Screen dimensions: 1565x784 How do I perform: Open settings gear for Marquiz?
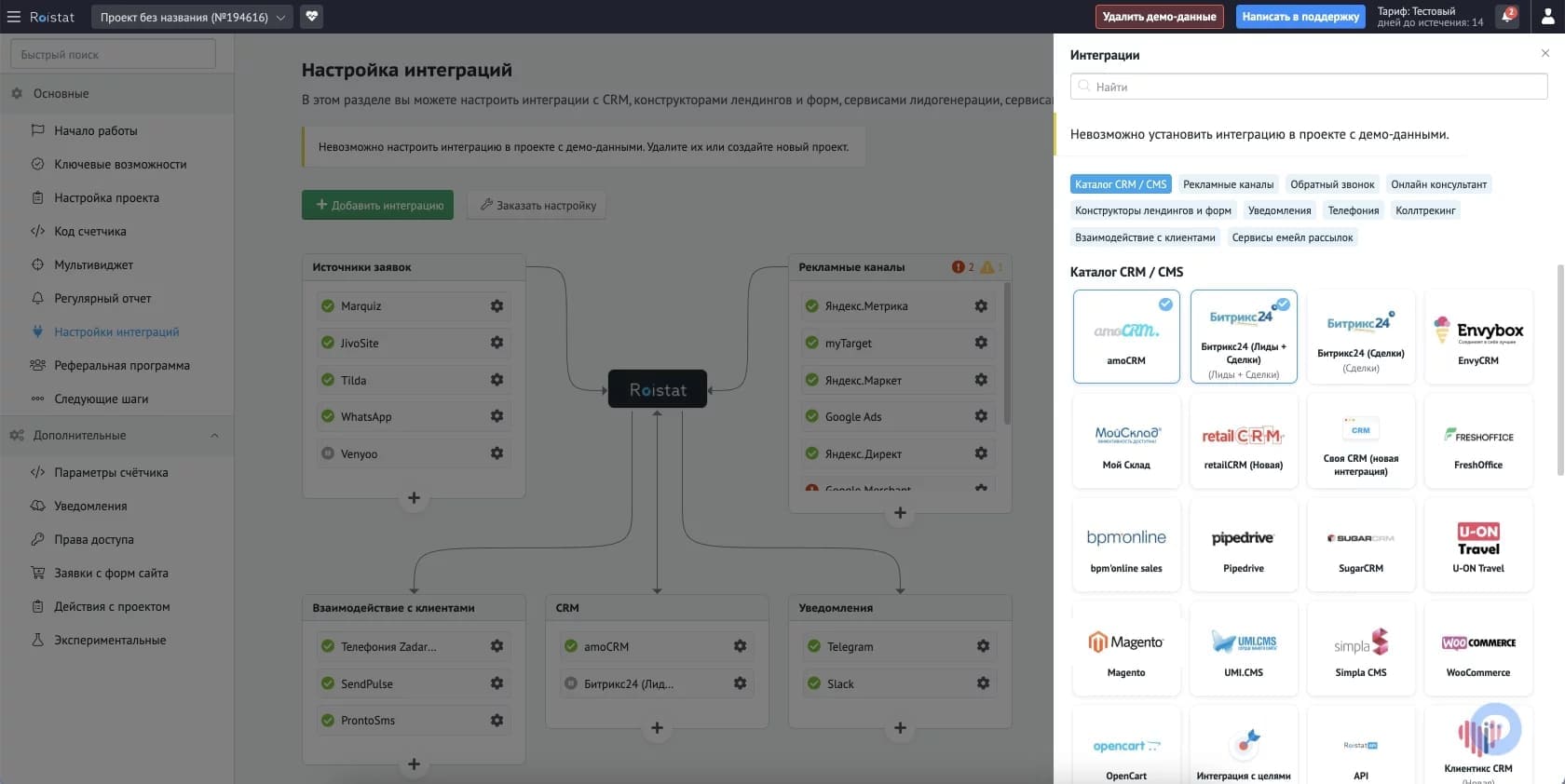click(x=497, y=305)
